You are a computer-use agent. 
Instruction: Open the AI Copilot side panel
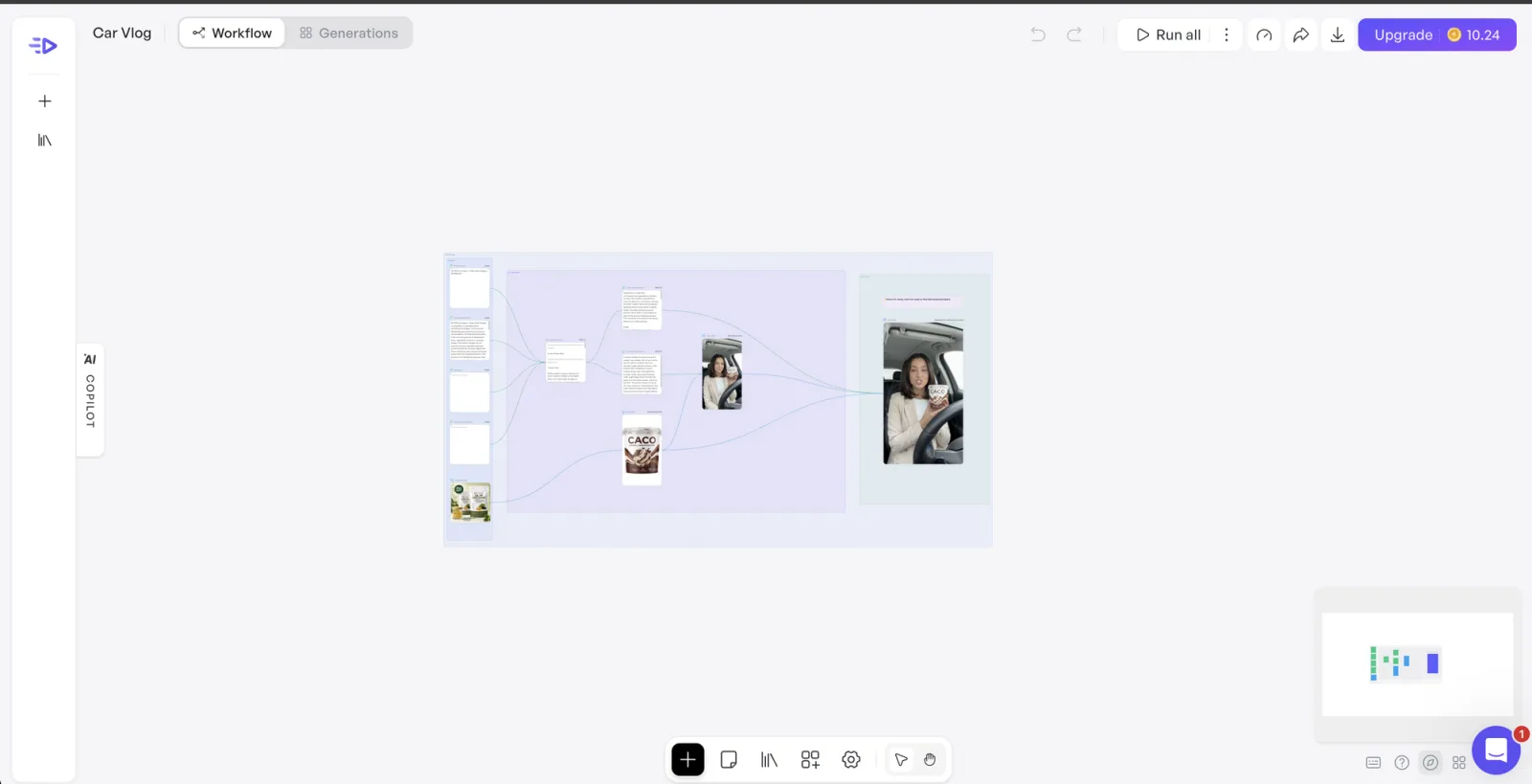(x=90, y=399)
